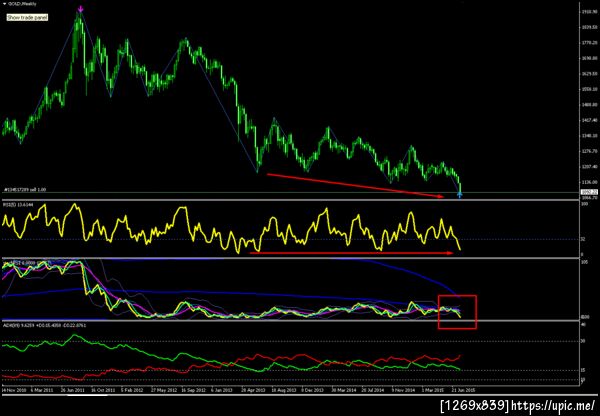Click the 8 Dec 2013 date label
The height and width of the screenshot is (416, 600).
click(x=313, y=390)
